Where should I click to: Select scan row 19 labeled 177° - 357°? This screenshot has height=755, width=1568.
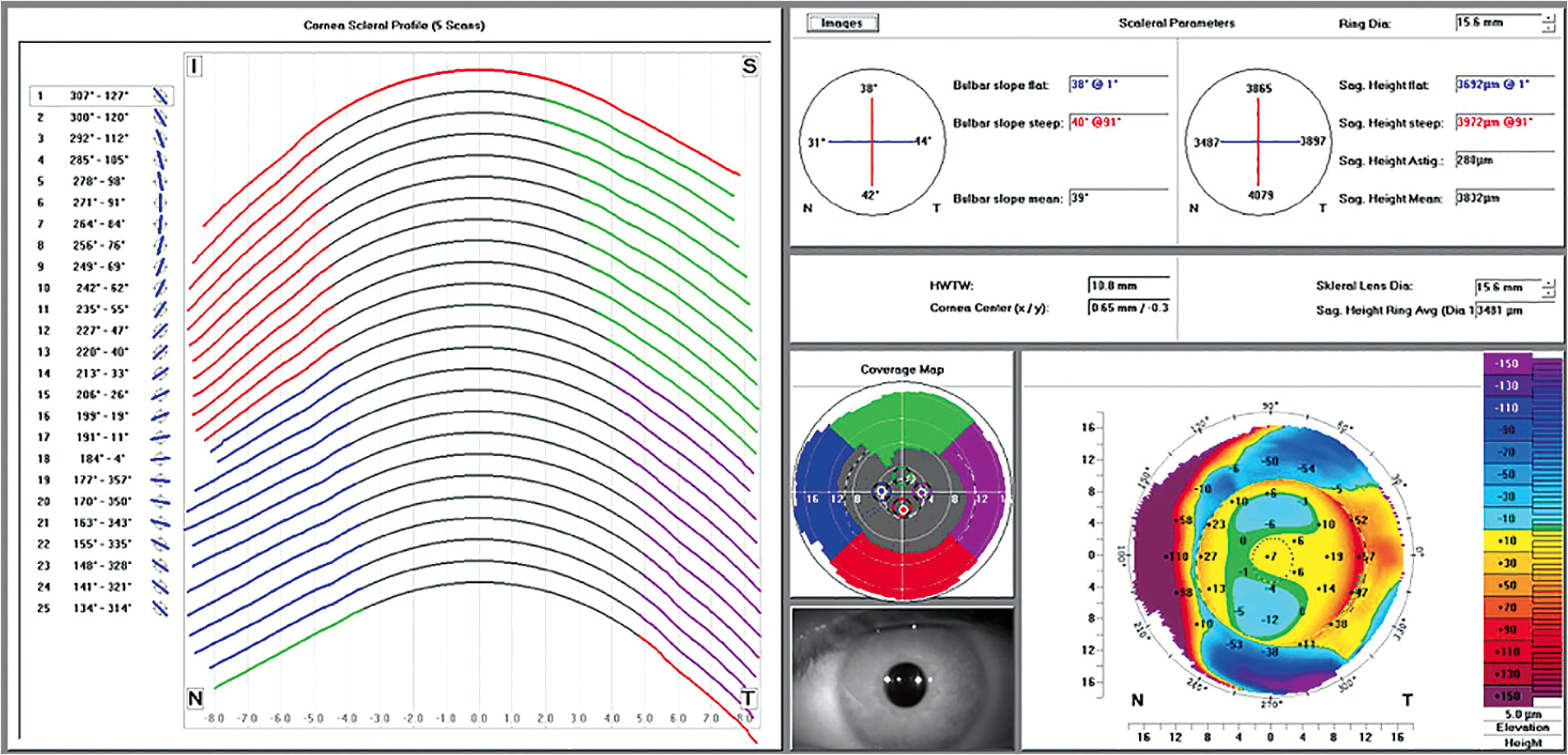pos(101,480)
